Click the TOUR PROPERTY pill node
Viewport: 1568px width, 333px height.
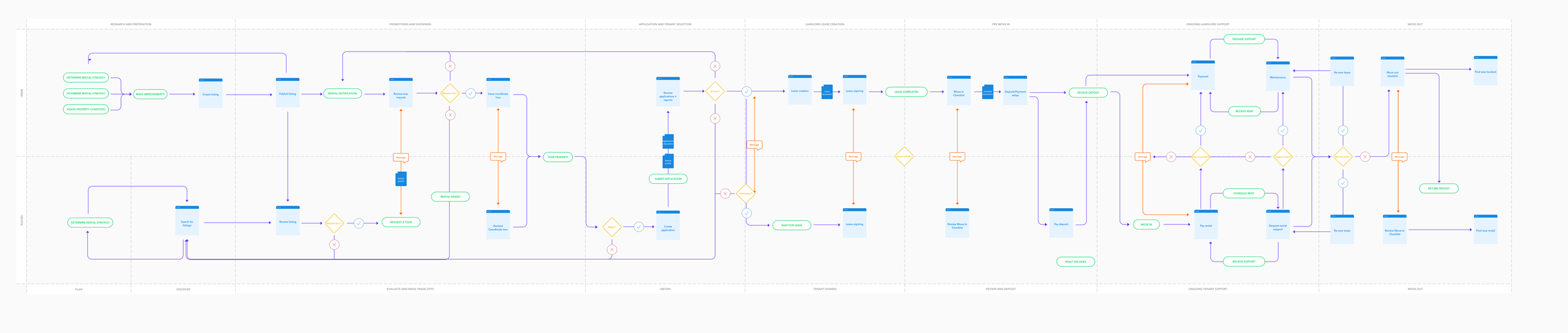(558, 157)
